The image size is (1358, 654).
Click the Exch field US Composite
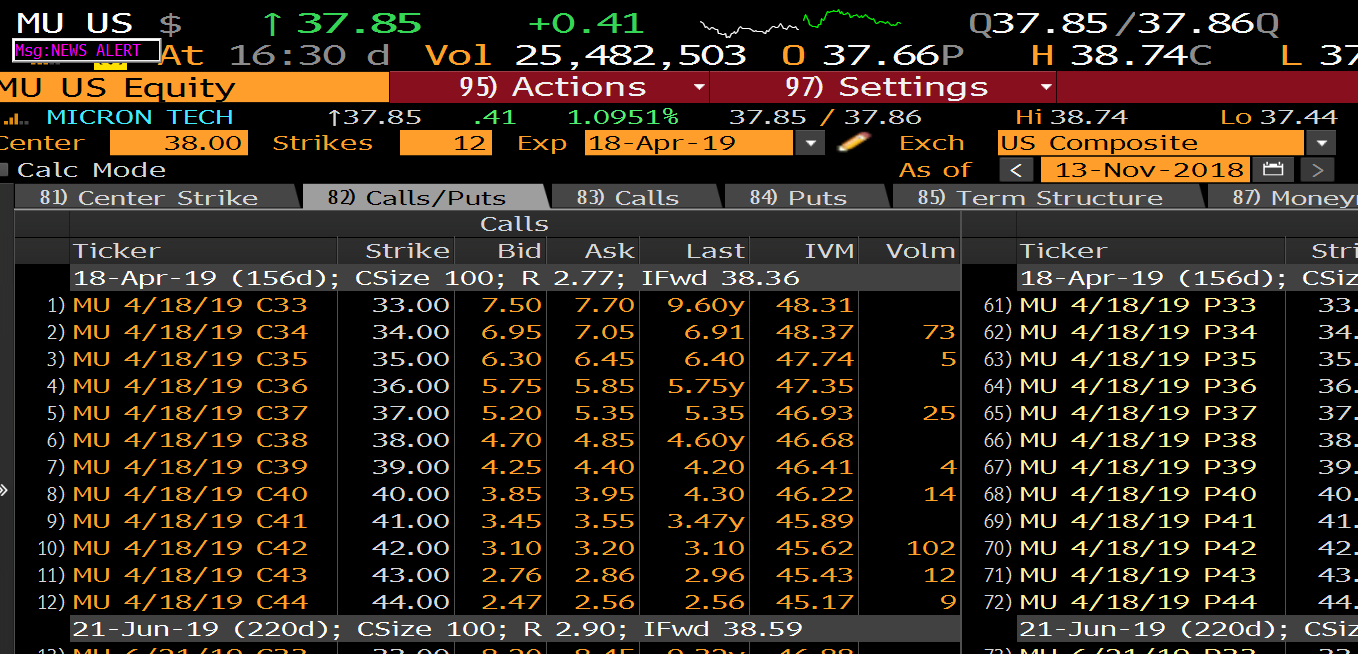(x=1152, y=143)
